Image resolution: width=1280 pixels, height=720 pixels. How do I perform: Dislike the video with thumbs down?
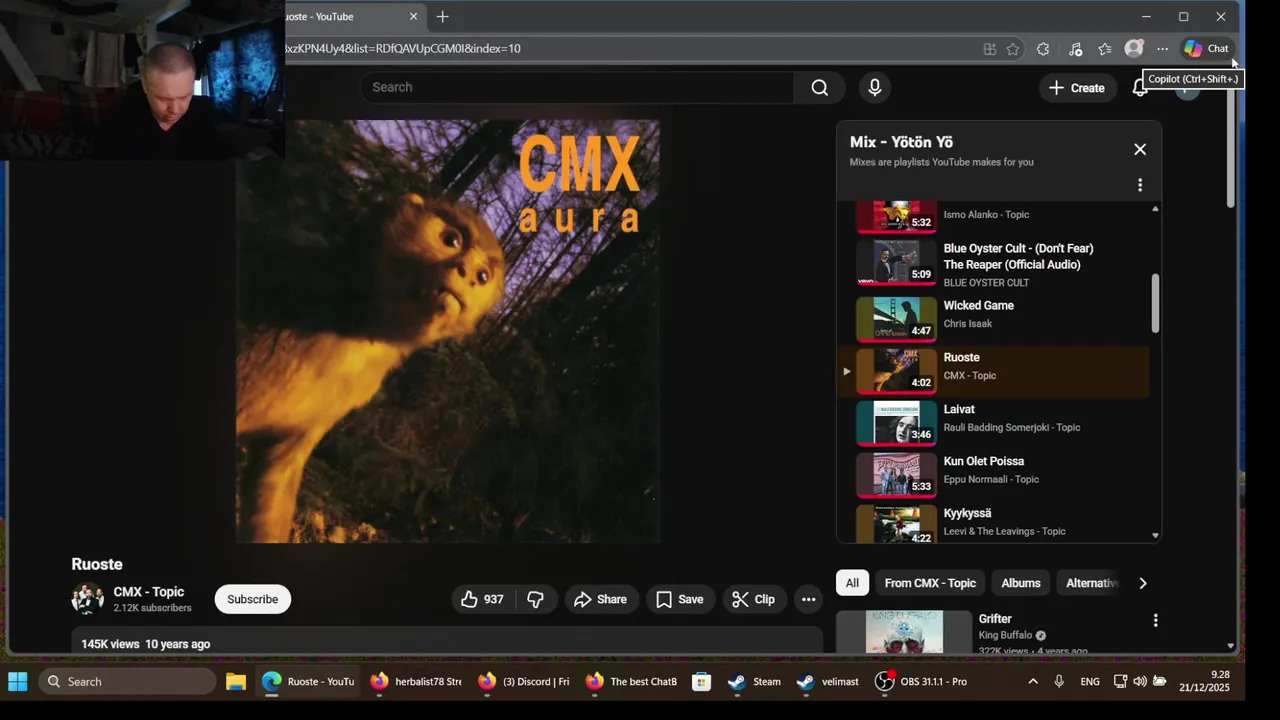(x=536, y=599)
